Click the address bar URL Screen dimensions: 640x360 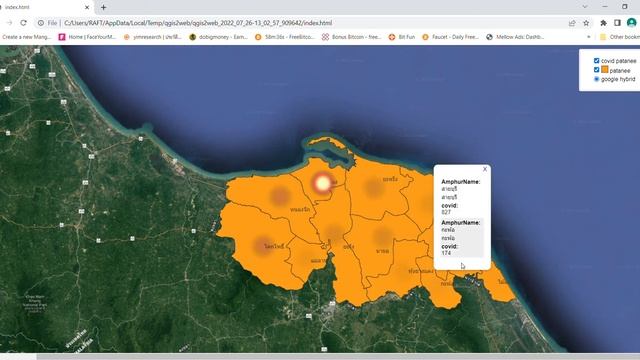coord(198,23)
